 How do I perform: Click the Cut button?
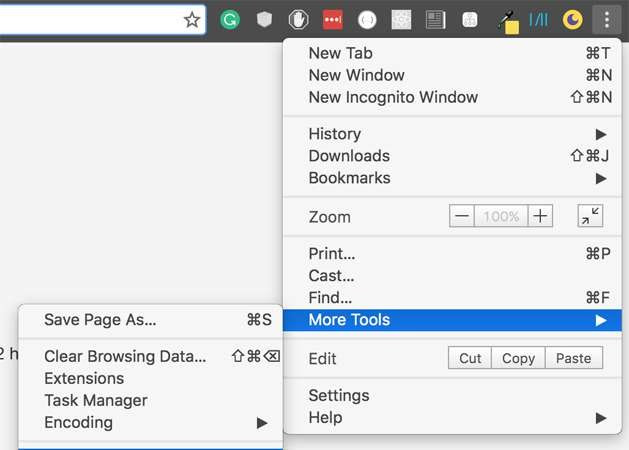[470, 358]
